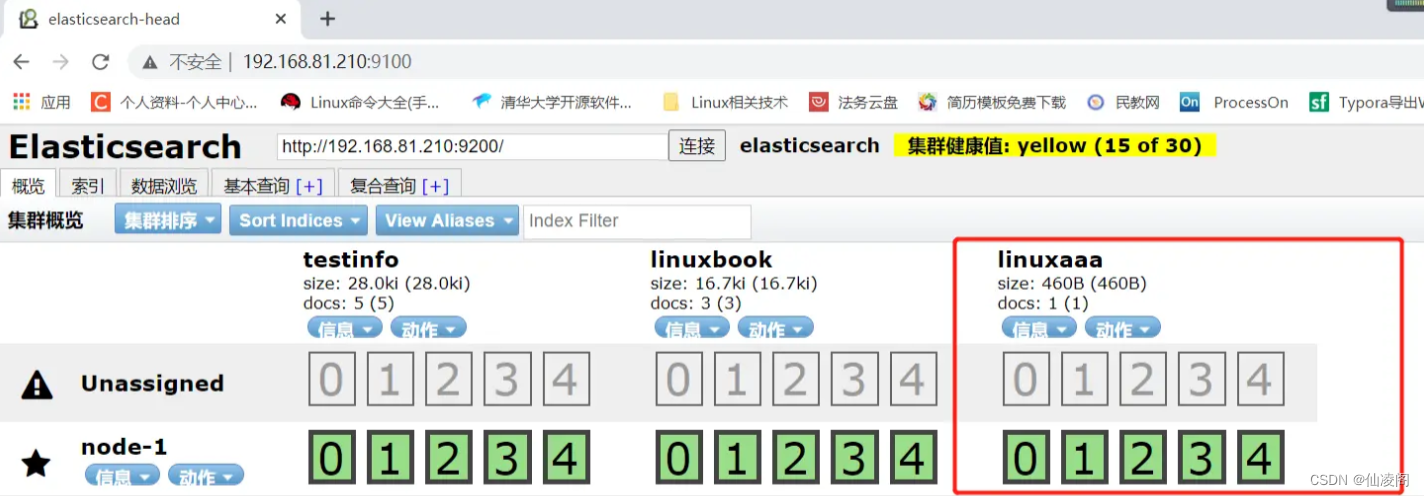Open the 简历模板免费下载 bookmark
Screen dimensions: 1424x496
click(993, 102)
